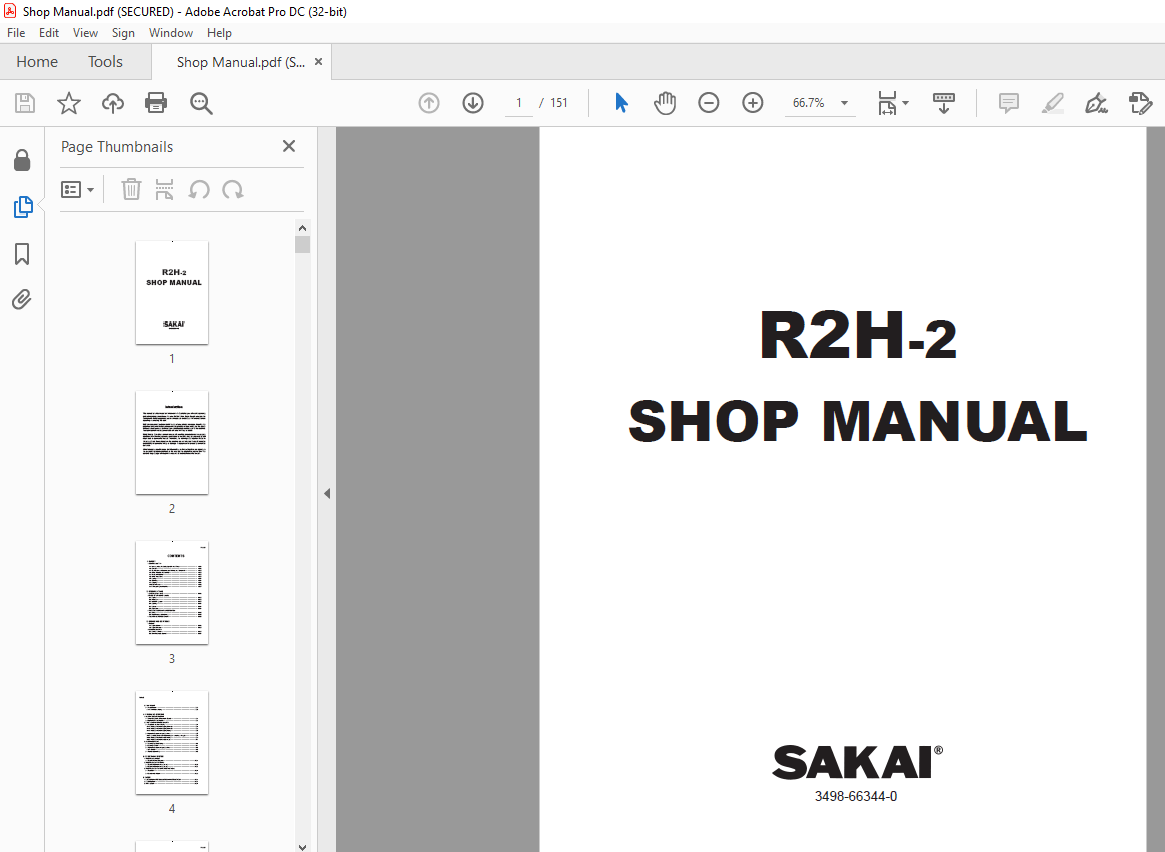Select page 1 thumbnail
The width and height of the screenshot is (1165, 852).
172,293
